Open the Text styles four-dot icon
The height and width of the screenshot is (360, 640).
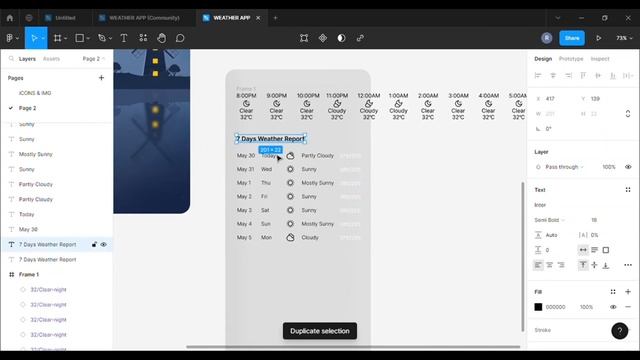[628, 190]
